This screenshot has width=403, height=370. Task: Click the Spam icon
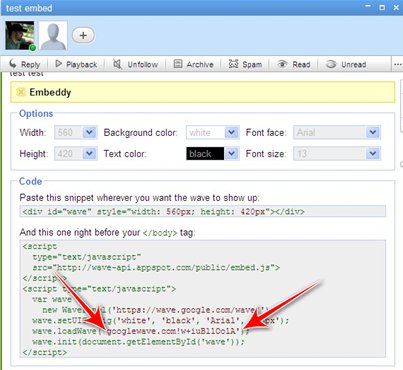(x=234, y=64)
